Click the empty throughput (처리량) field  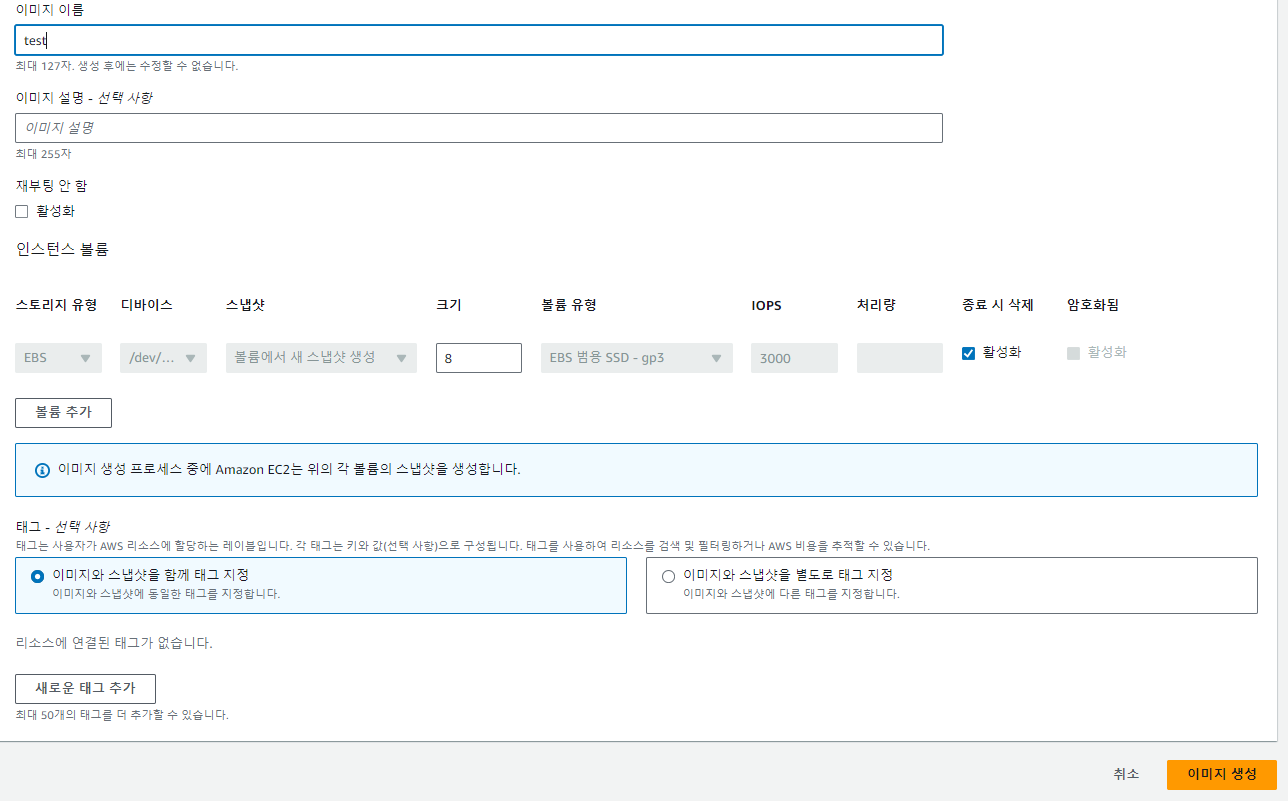[x=900, y=358]
